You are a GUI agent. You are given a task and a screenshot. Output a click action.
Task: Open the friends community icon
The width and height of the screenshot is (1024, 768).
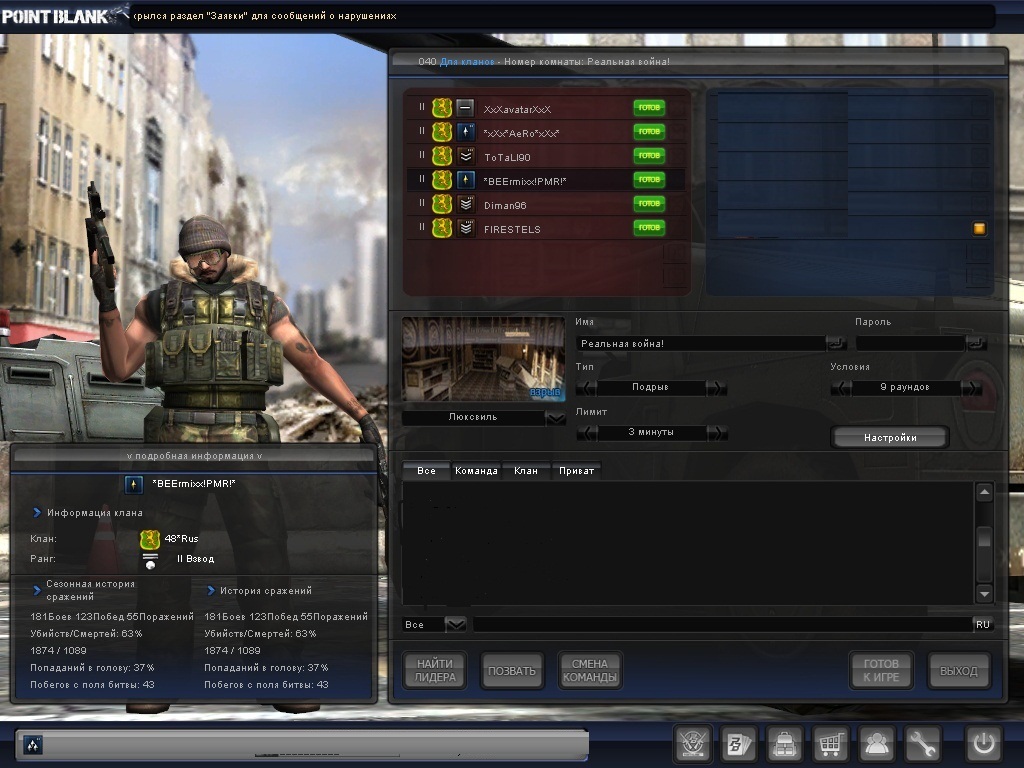tap(878, 744)
